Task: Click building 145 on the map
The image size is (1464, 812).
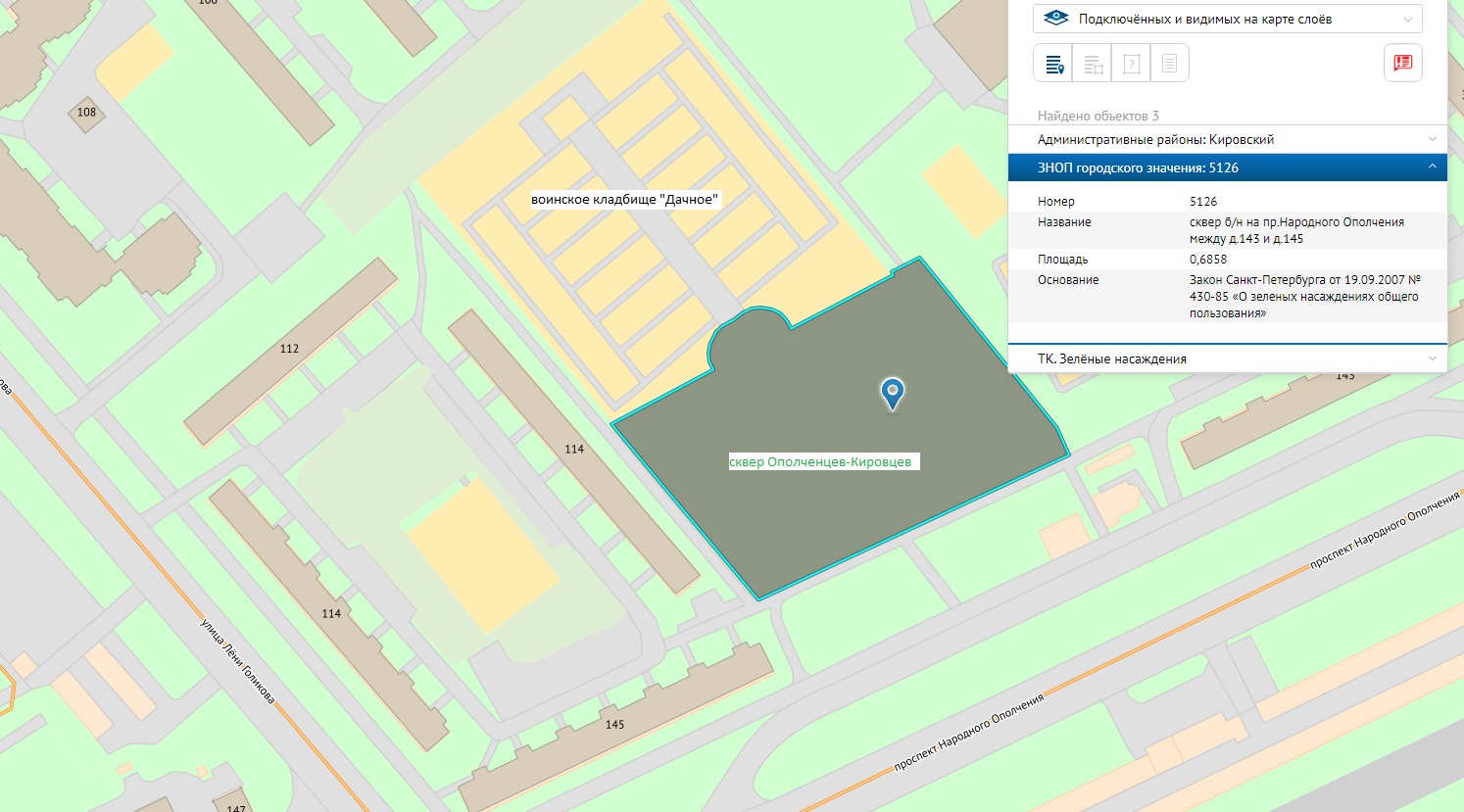Action: (x=614, y=725)
